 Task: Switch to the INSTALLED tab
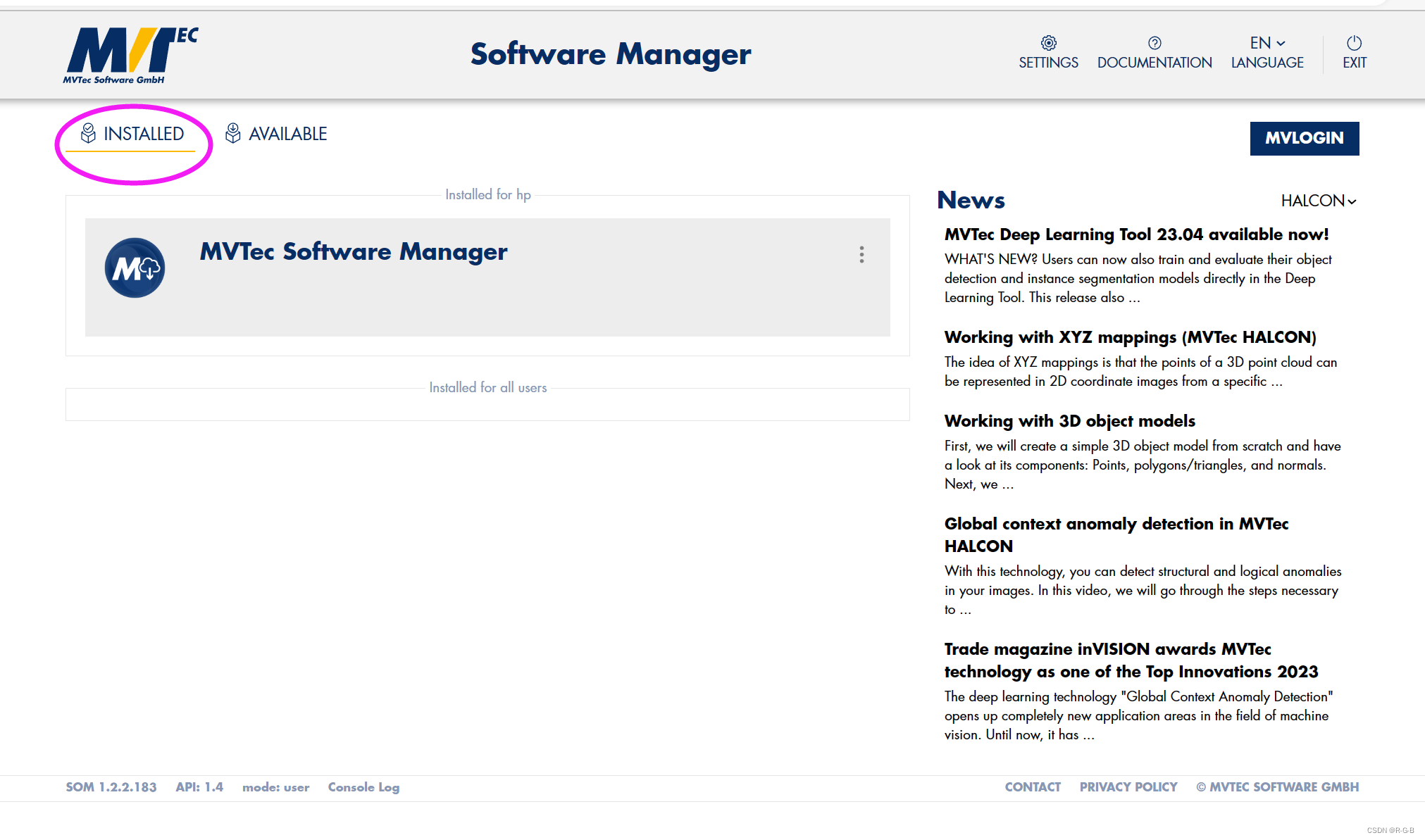(x=132, y=134)
